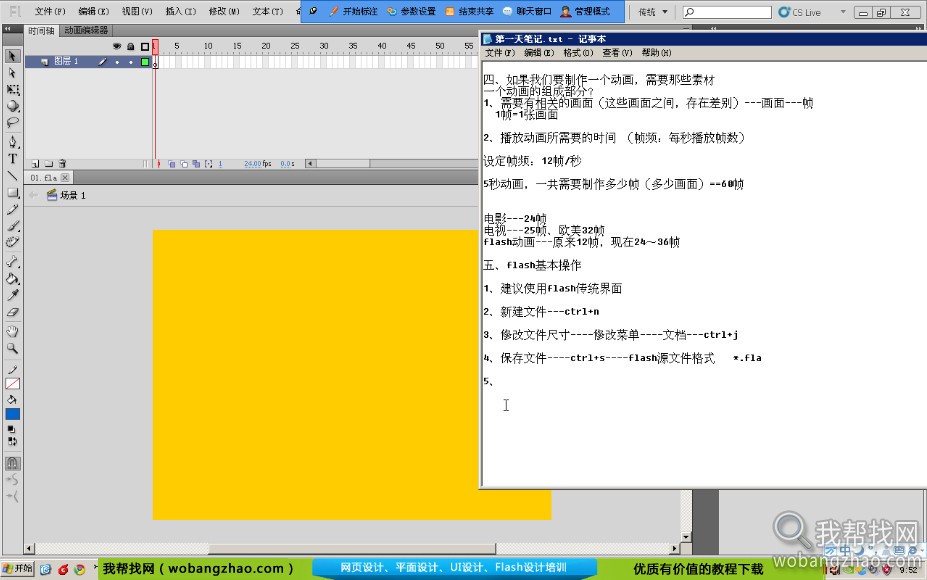Select the Eraser tool
927x580 pixels.
point(12,312)
